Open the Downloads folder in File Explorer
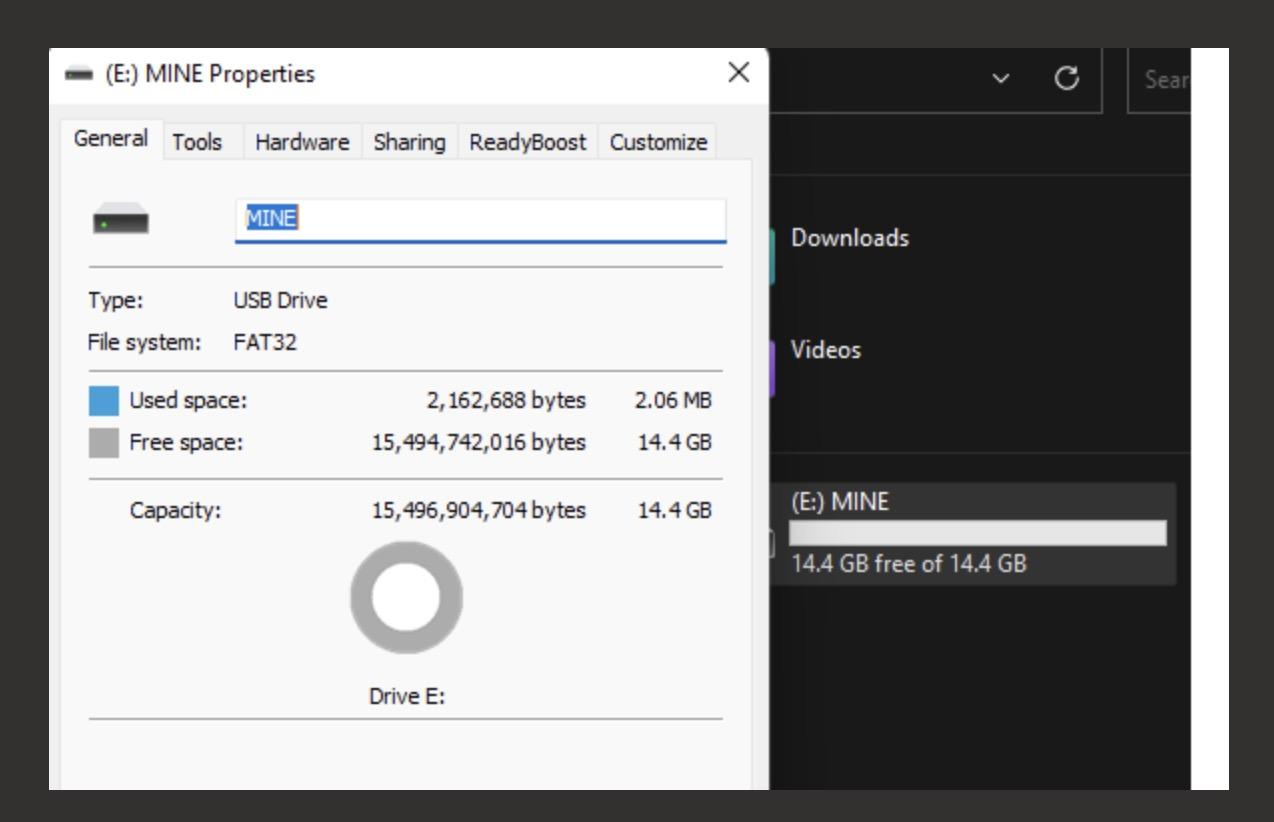This screenshot has width=1274, height=822. tap(850, 238)
